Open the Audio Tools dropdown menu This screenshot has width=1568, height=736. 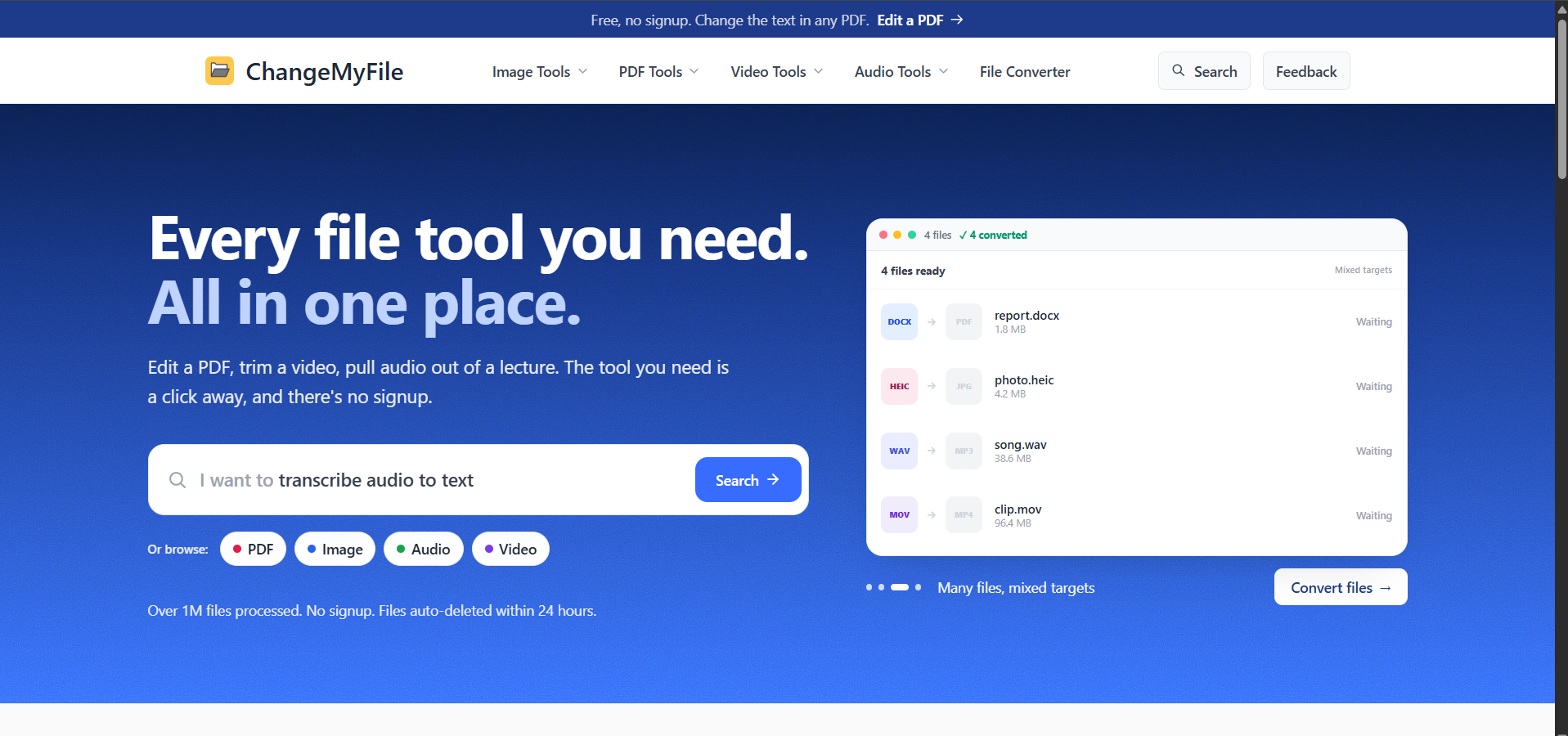[x=901, y=72]
